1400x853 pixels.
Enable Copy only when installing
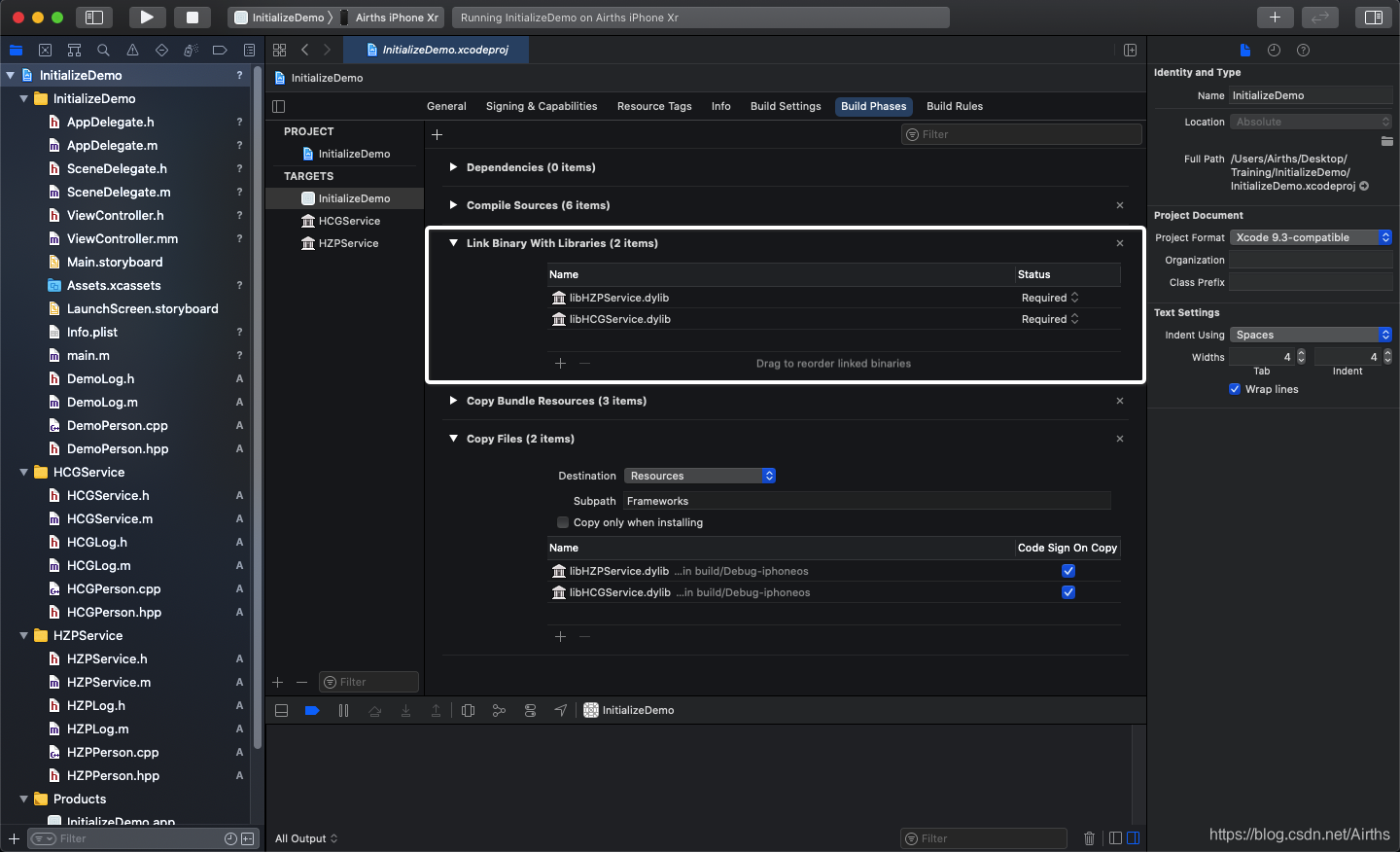click(563, 522)
